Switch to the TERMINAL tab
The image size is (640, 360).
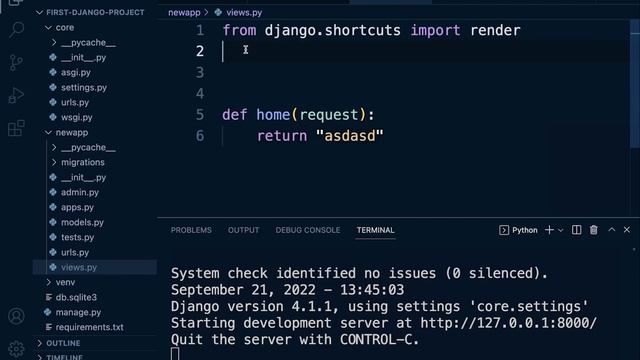point(376,230)
